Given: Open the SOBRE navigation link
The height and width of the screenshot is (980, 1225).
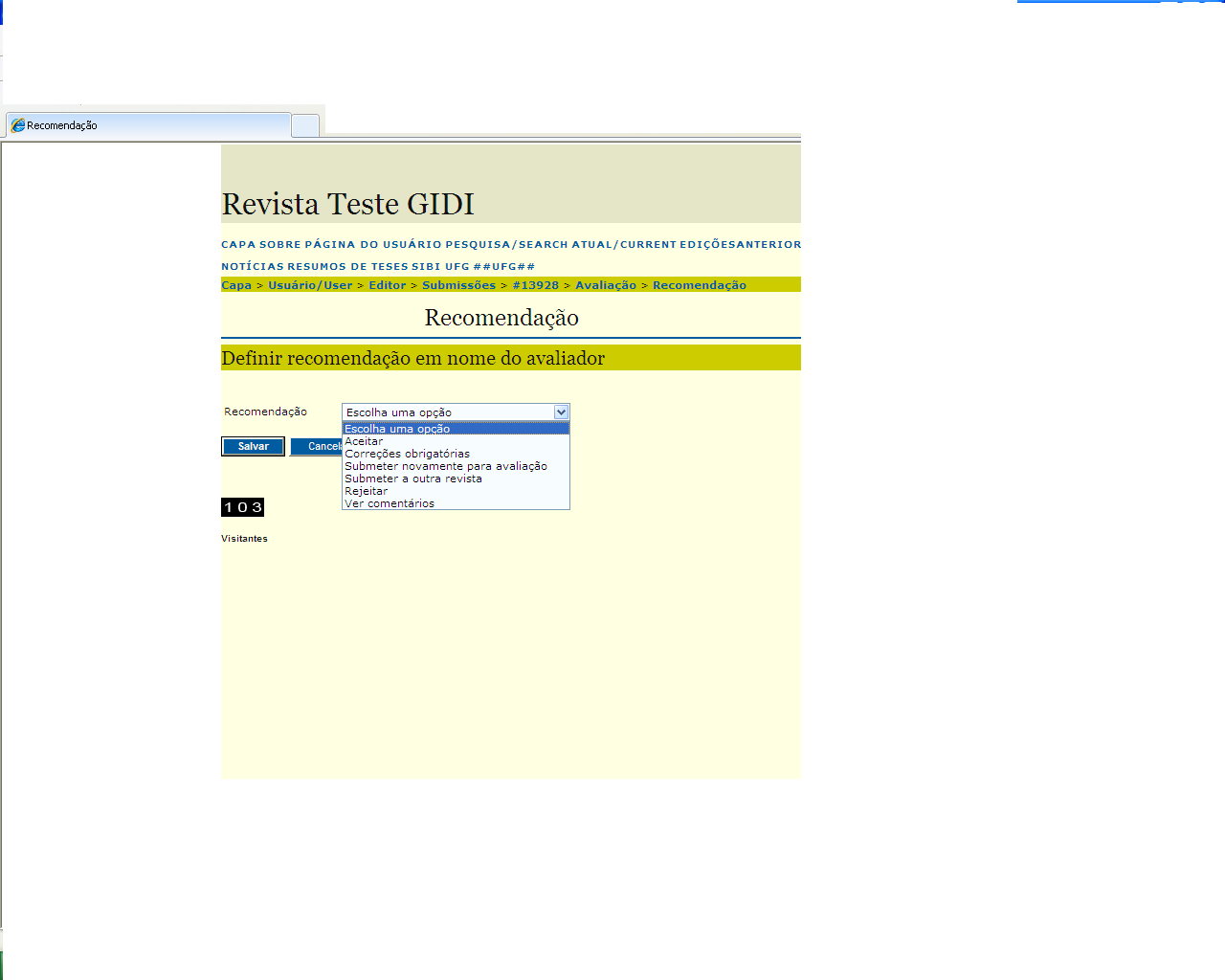Looking at the screenshot, I should click(280, 245).
